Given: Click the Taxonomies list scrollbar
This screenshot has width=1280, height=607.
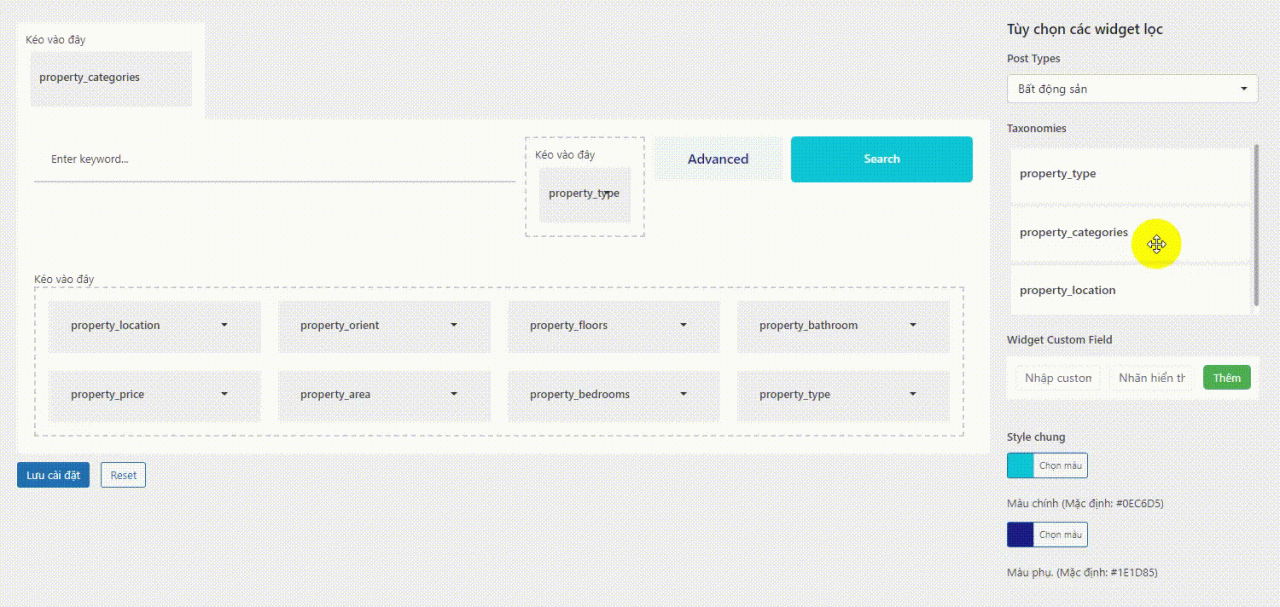Looking at the screenshot, I should pos(1256,225).
